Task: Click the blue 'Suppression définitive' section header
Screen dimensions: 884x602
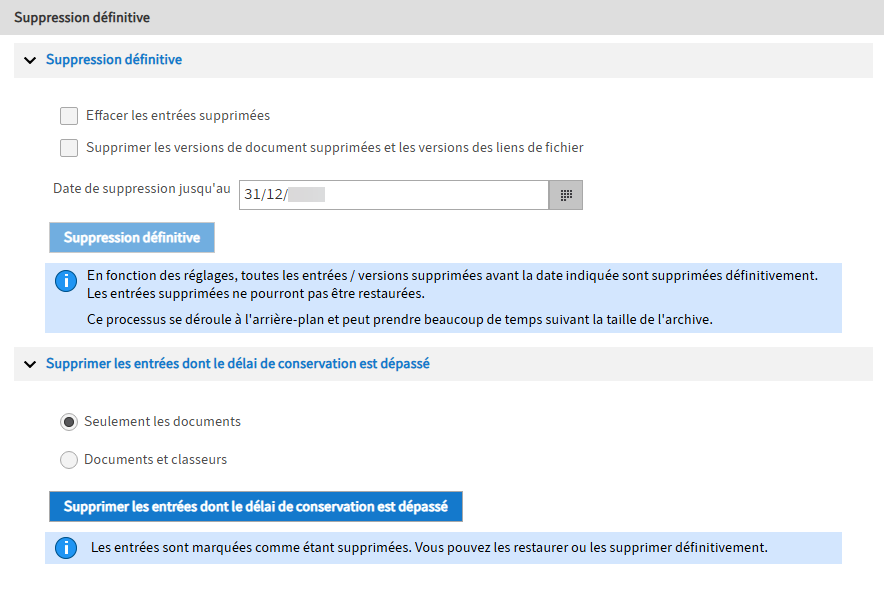Action: 113,60
